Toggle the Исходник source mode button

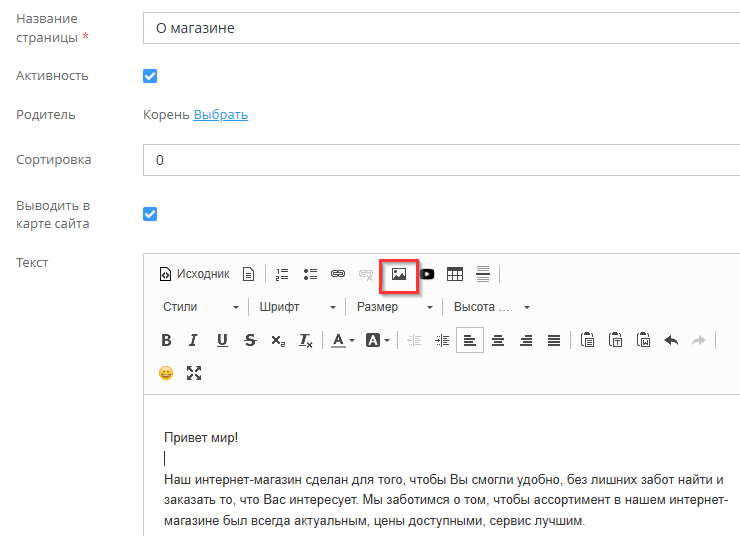tap(194, 274)
